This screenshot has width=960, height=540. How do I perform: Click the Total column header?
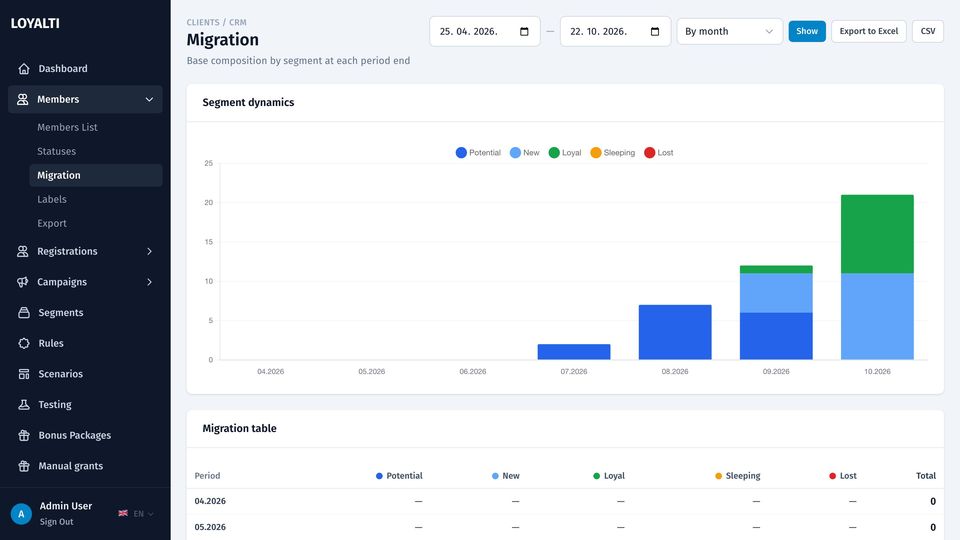coord(926,476)
